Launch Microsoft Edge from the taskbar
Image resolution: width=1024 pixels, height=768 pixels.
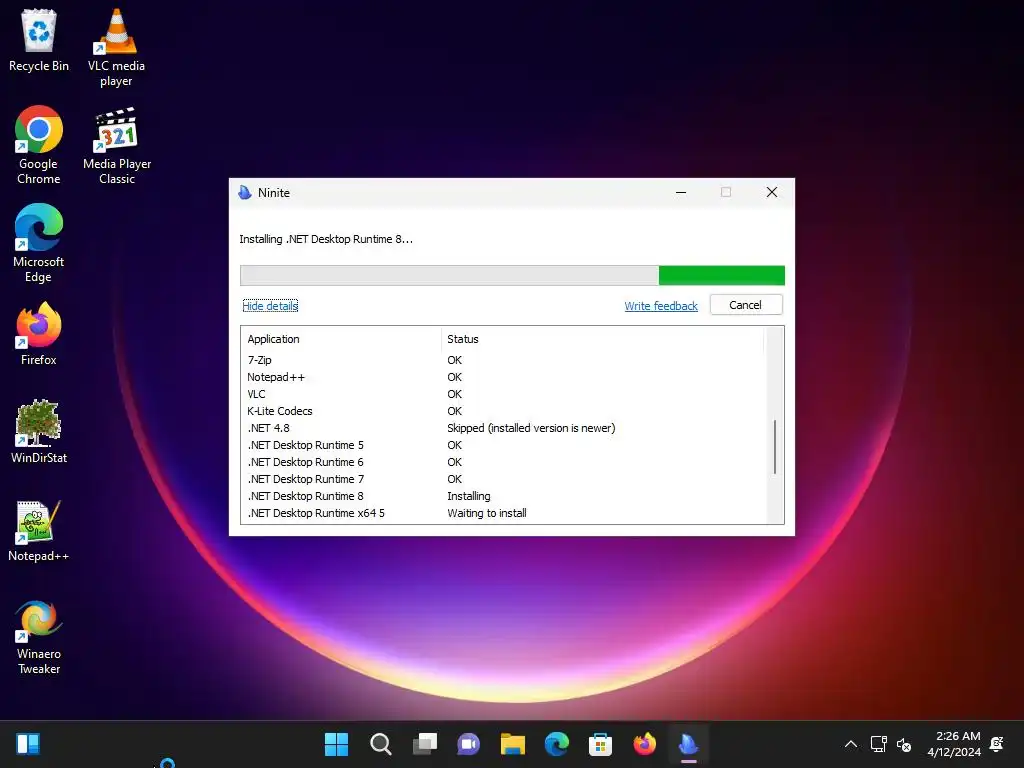pos(557,744)
